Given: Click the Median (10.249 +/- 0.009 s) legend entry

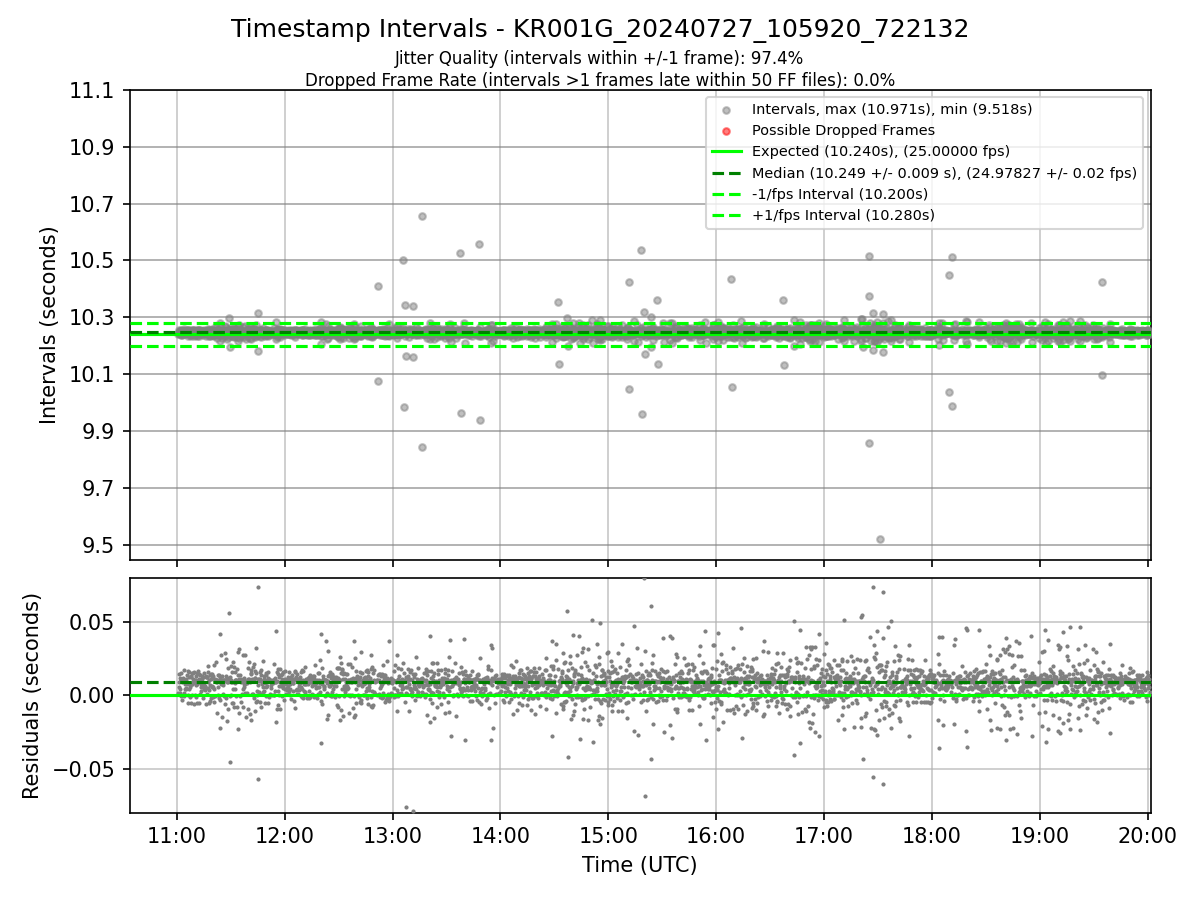Looking at the screenshot, I should 944,172.
